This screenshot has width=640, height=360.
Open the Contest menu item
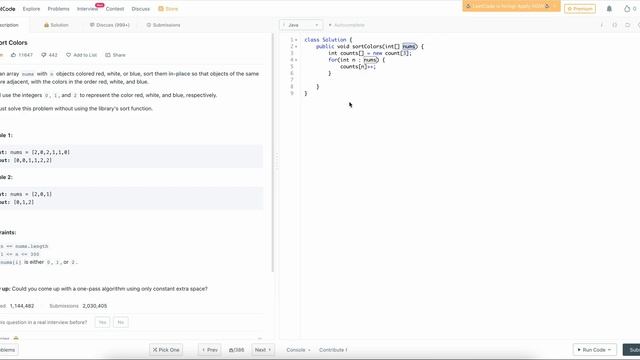tap(115, 9)
